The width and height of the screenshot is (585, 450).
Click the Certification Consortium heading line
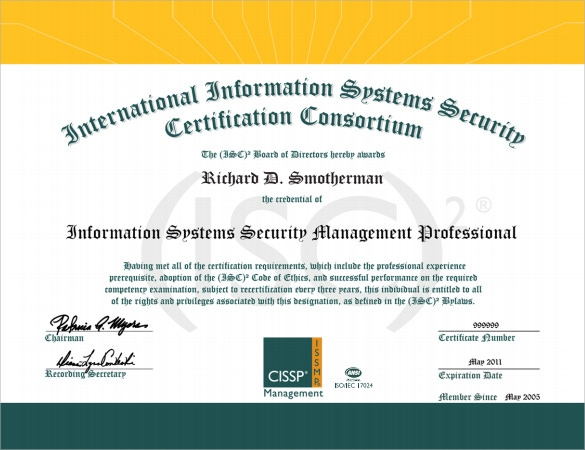tap(294, 122)
